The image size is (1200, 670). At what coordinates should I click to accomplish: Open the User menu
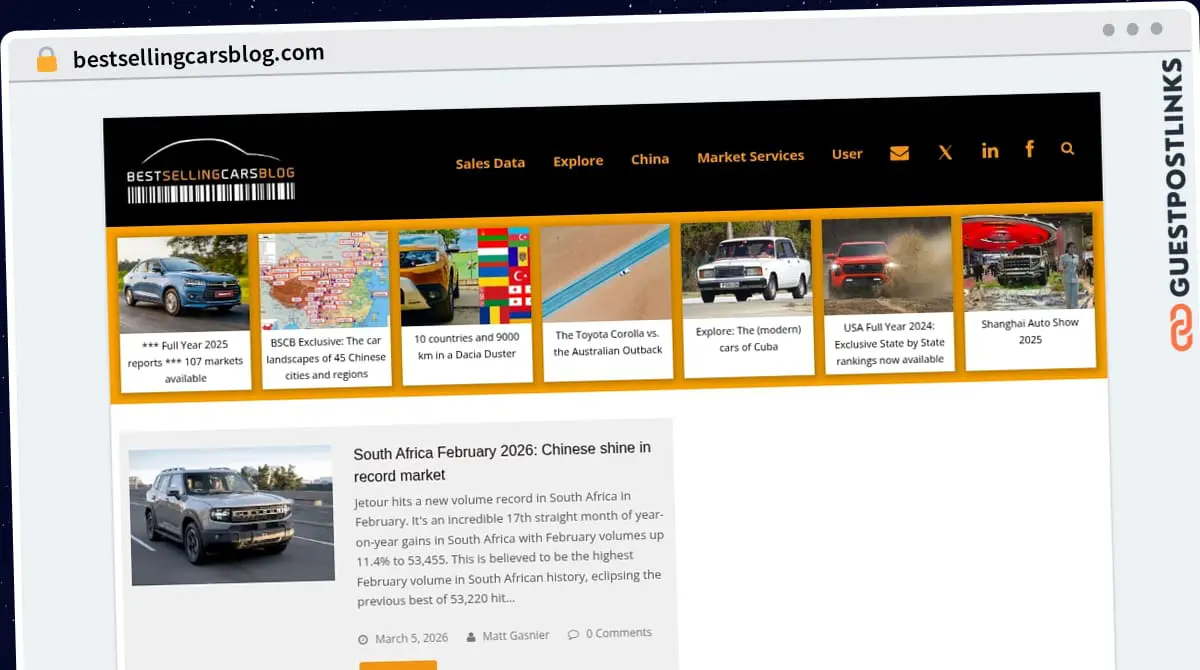coord(847,154)
